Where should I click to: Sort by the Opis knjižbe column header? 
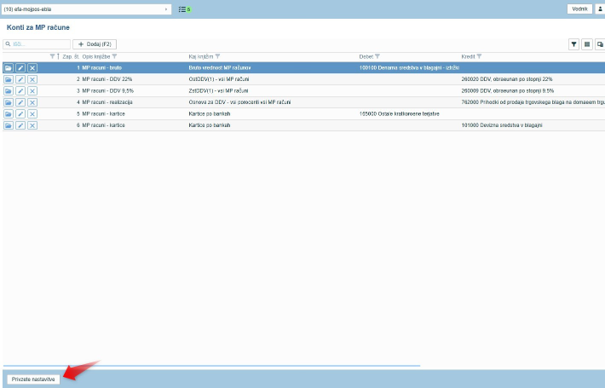[96, 56]
